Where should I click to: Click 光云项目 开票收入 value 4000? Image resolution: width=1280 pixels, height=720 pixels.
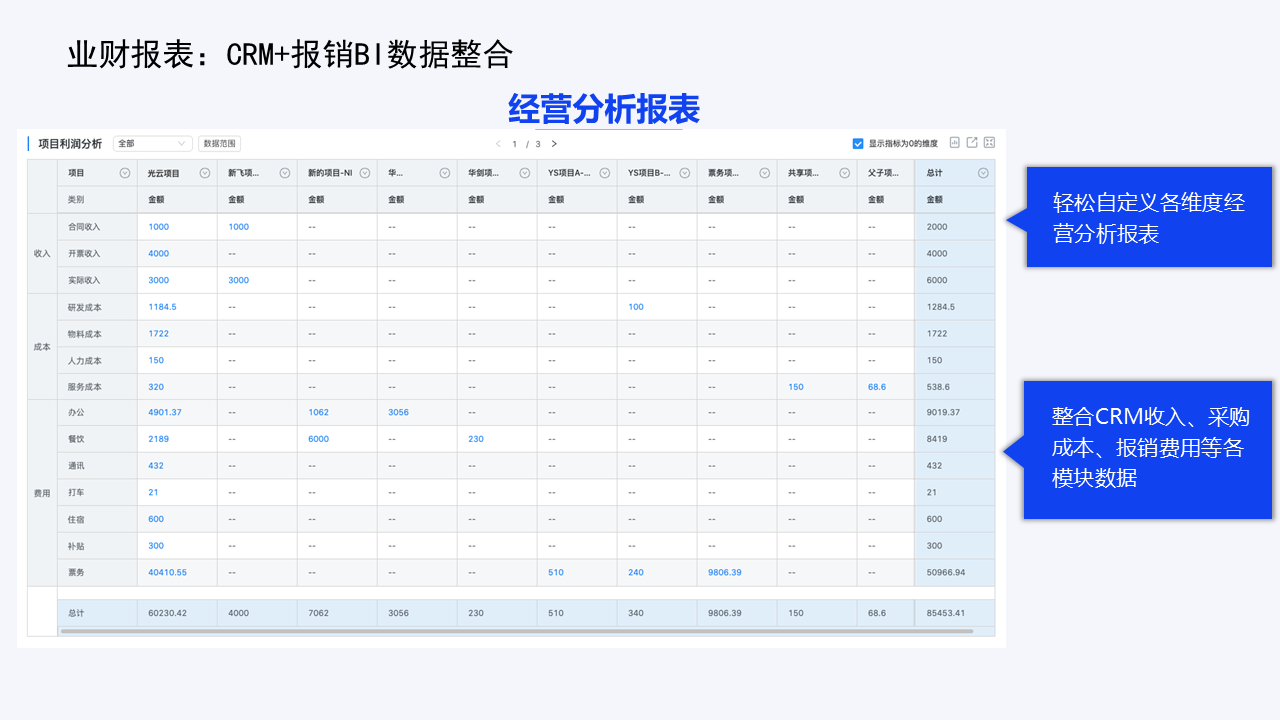point(158,254)
